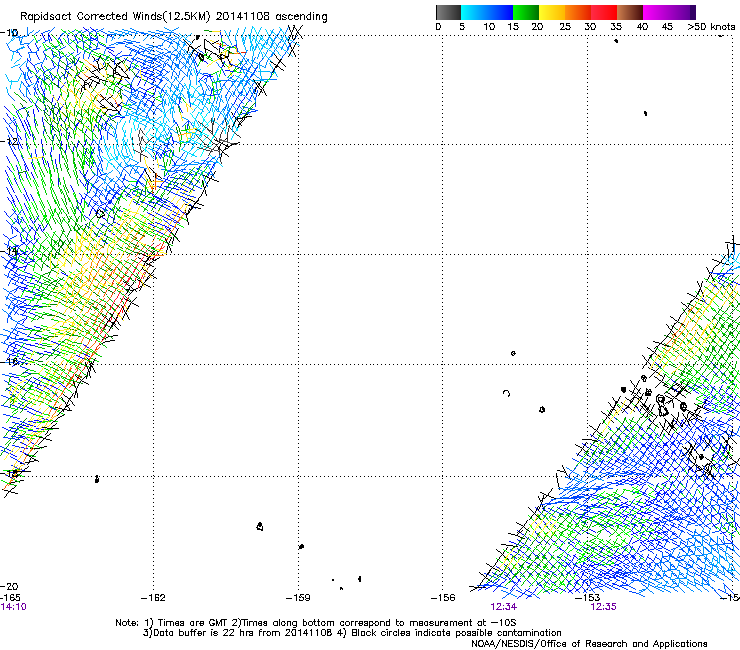Click the 'Data buffer is 22 hrs' note line

click(352, 633)
